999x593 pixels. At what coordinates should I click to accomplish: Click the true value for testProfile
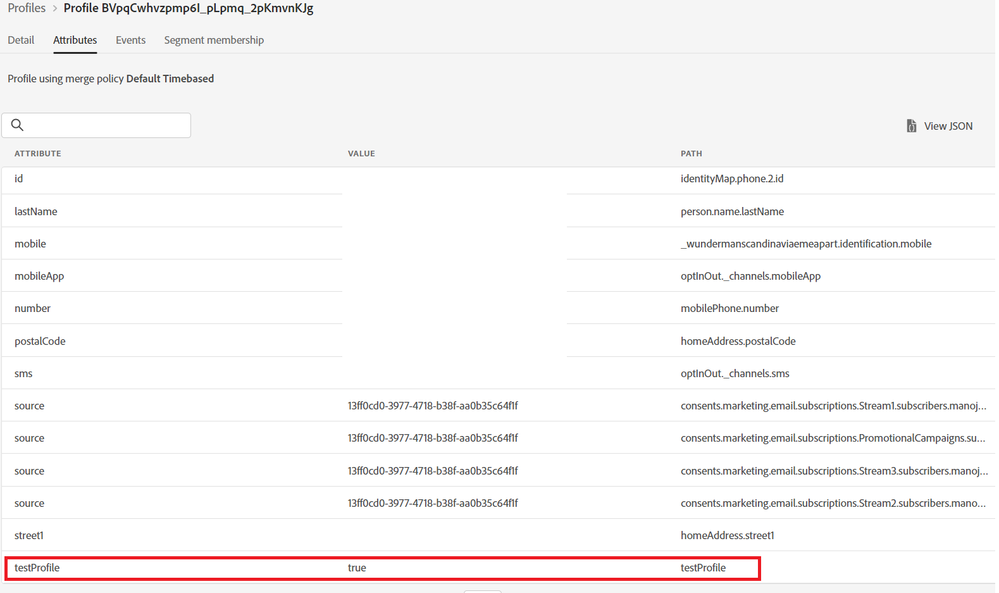(357, 568)
